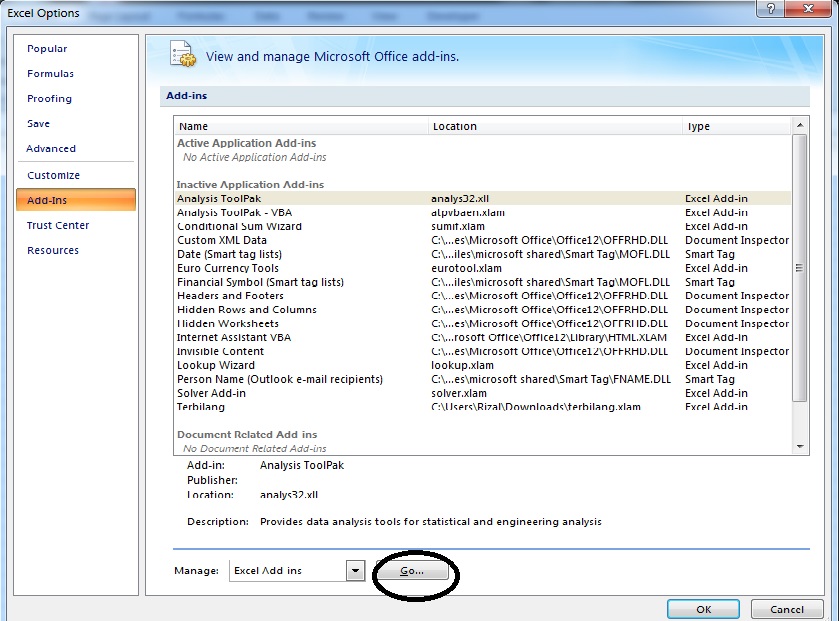Select Person Name (Outlook e-mail recipients) row
Viewport: 839px width, 621px height.
pos(483,380)
